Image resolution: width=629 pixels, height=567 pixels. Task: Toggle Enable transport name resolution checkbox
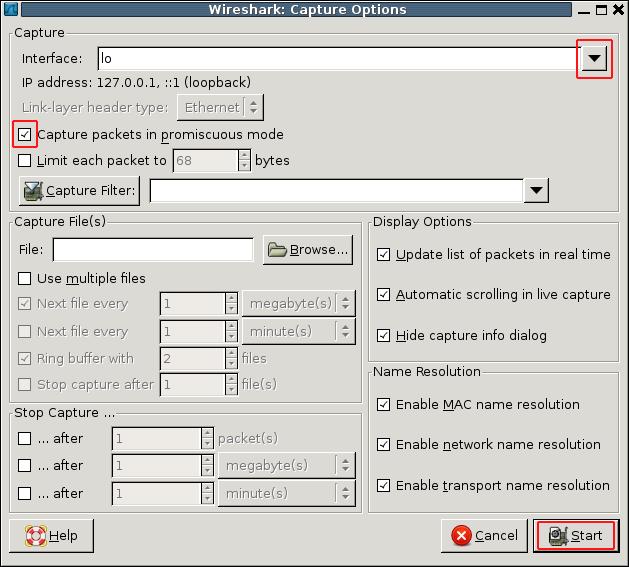pos(383,485)
